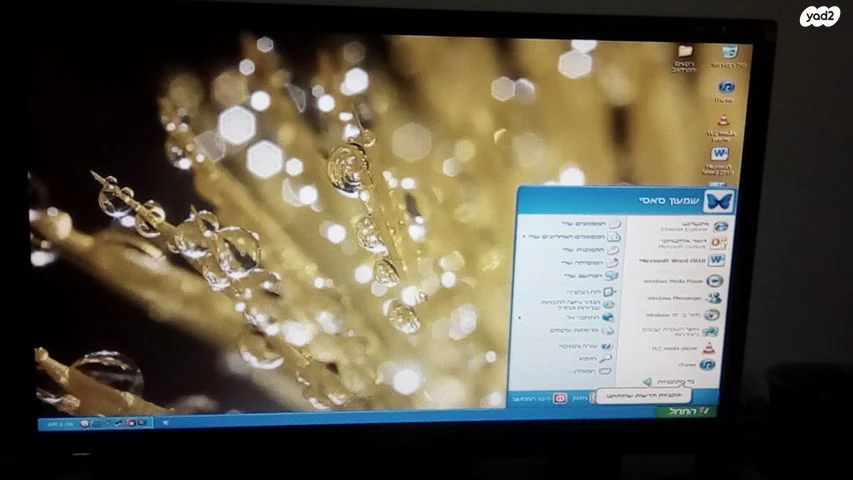This screenshot has width=853, height=480.
Task: Click the green Start button
Action: 689,411
